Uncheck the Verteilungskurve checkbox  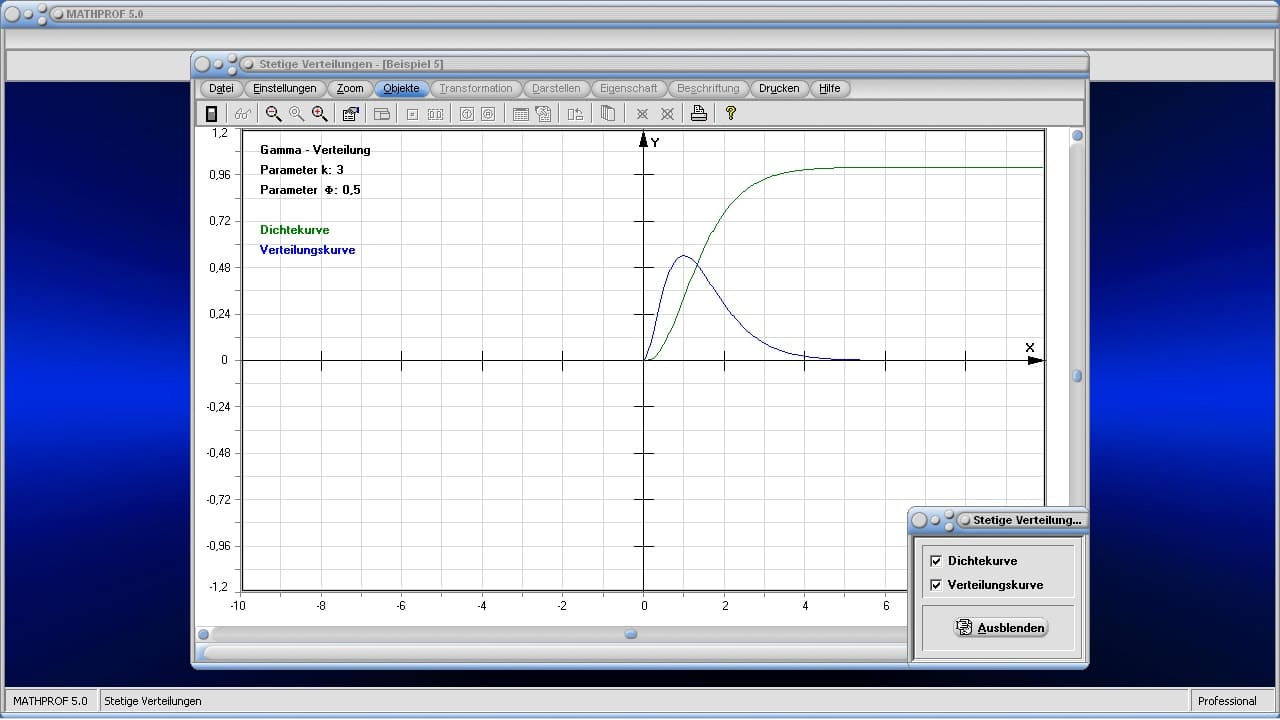coord(936,585)
